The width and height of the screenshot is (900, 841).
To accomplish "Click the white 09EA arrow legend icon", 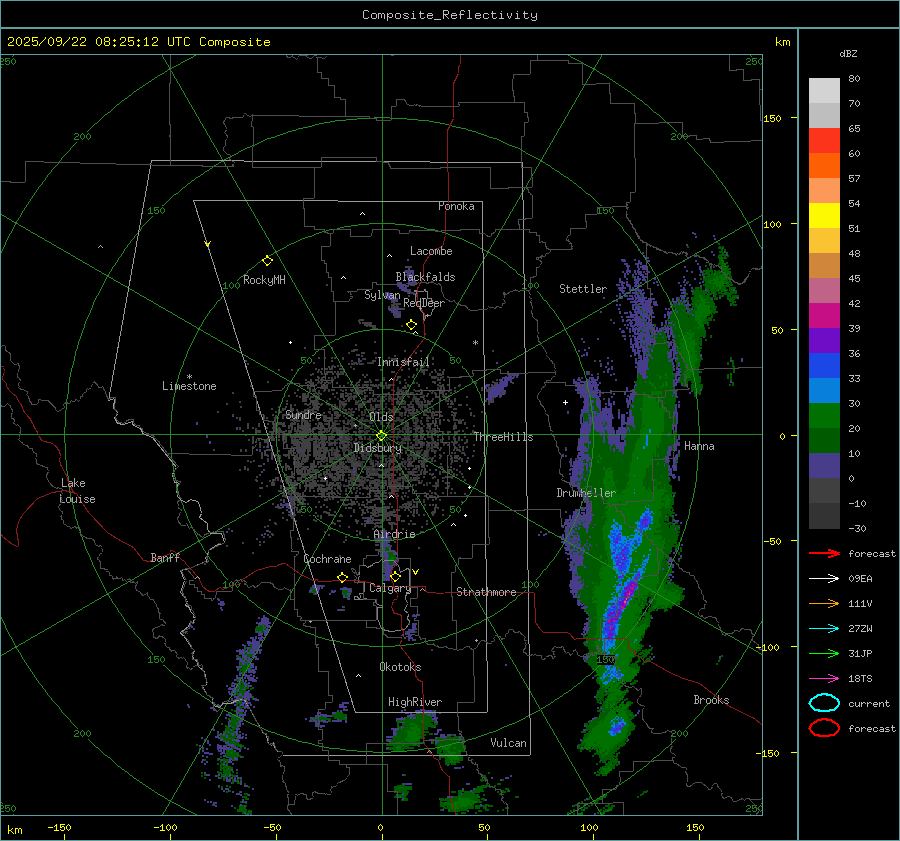I will [x=823, y=578].
